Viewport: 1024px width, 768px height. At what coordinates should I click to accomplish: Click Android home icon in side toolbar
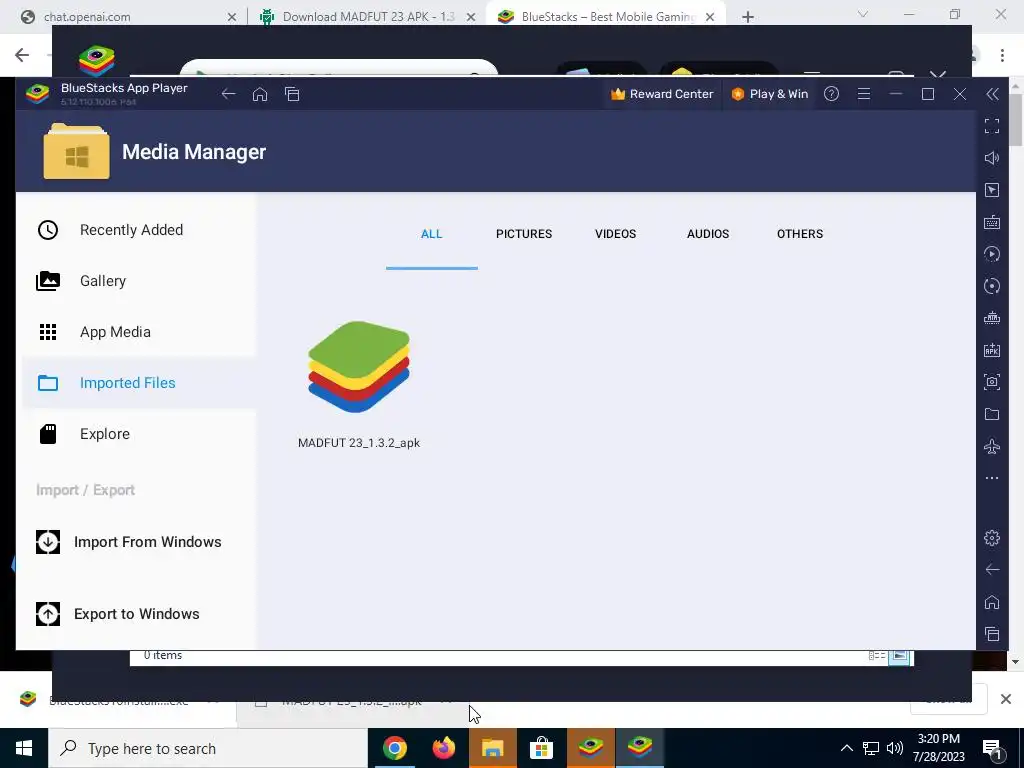pos(992,601)
